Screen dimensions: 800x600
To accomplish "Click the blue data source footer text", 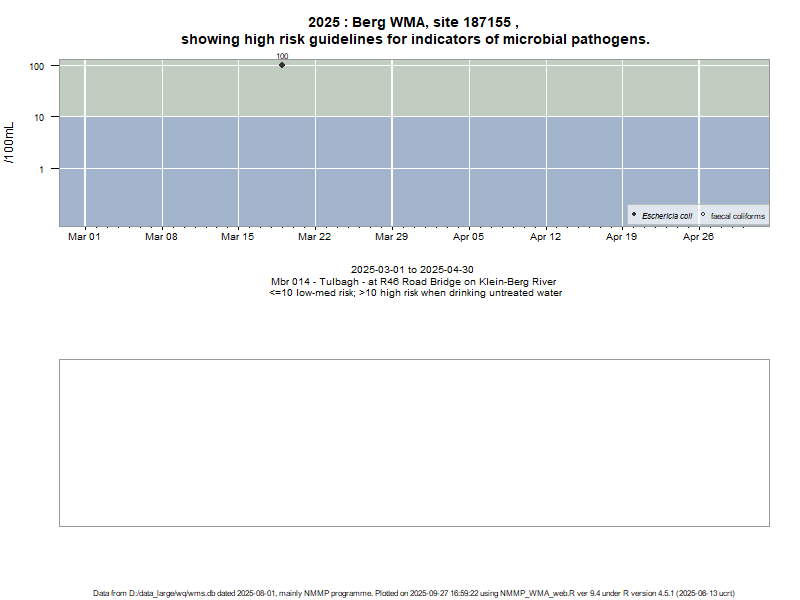I will click(414, 593).
